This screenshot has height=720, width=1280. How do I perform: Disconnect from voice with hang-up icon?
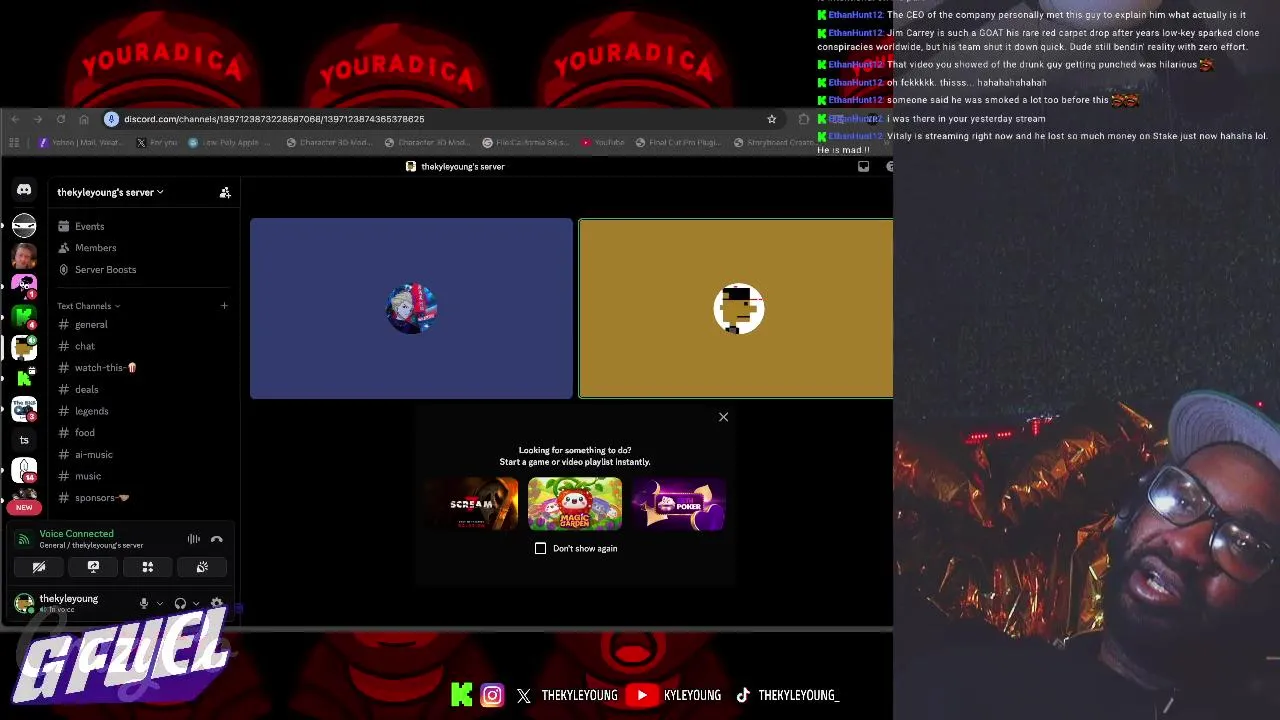217,539
